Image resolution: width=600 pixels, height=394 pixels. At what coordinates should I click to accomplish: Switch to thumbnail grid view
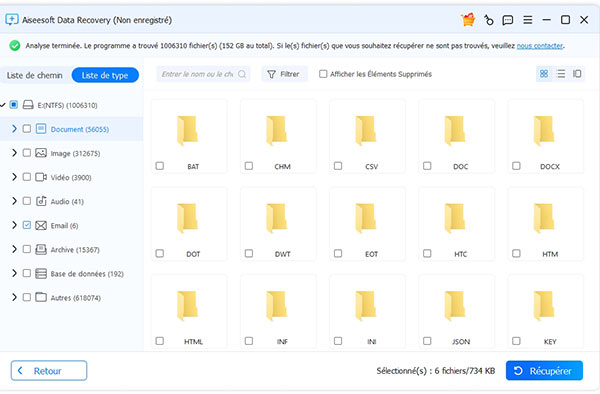pos(544,74)
